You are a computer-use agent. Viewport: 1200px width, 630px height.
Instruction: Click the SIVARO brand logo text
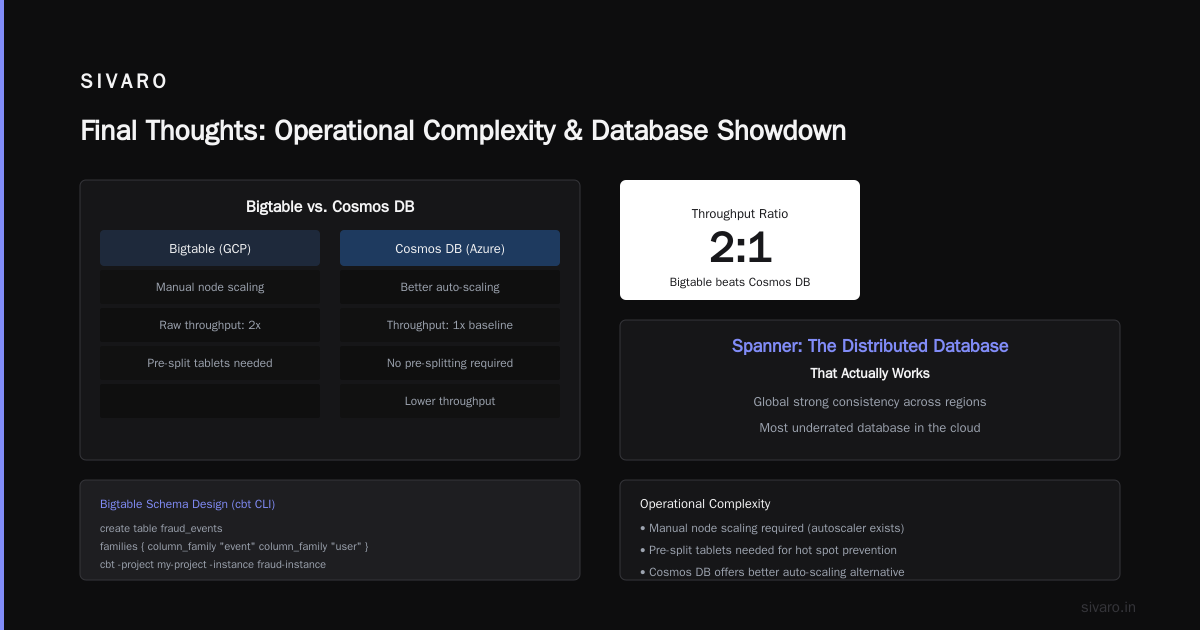(x=124, y=82)
